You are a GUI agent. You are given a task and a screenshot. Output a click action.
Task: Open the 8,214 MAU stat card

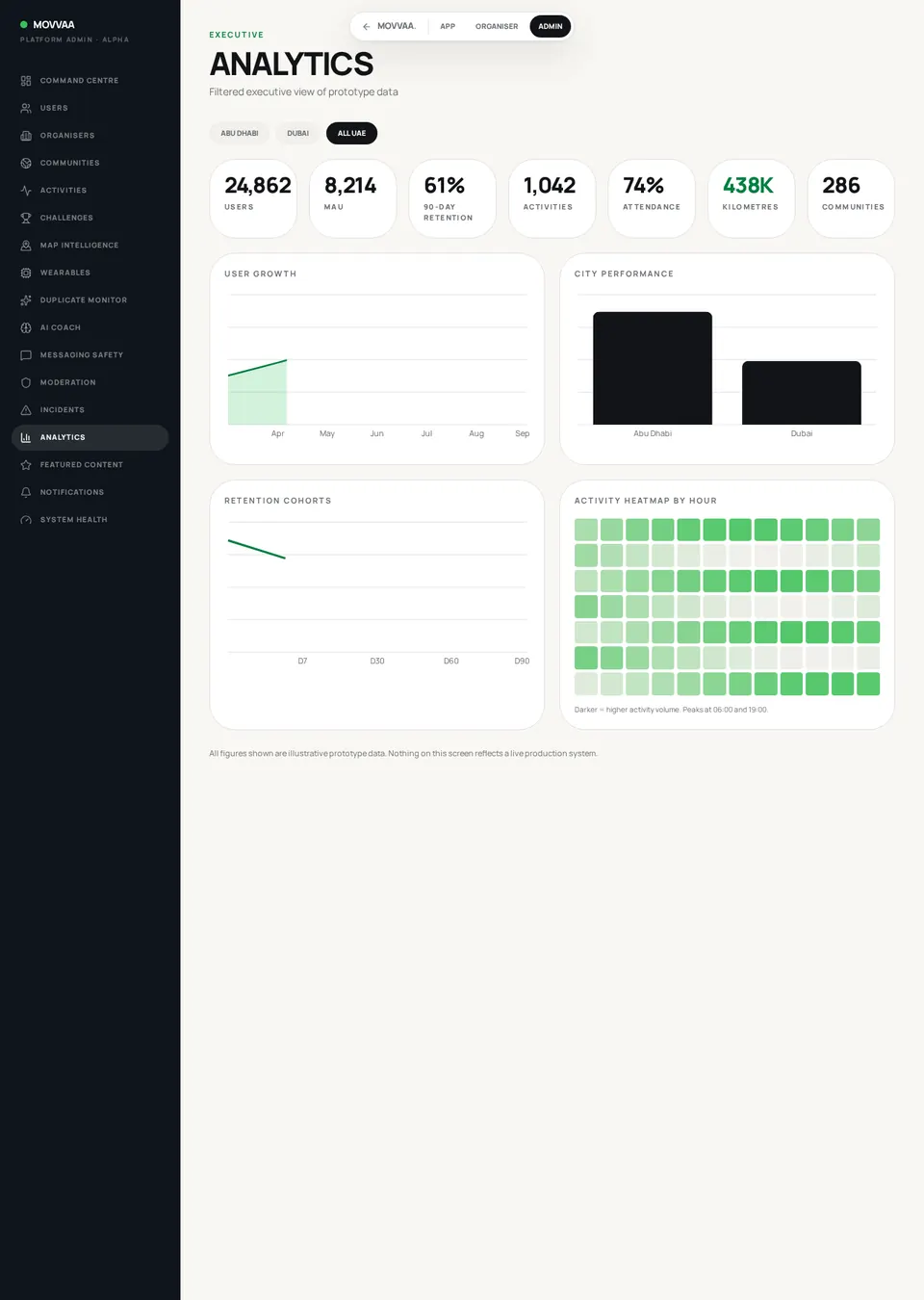tap(353, 198)
